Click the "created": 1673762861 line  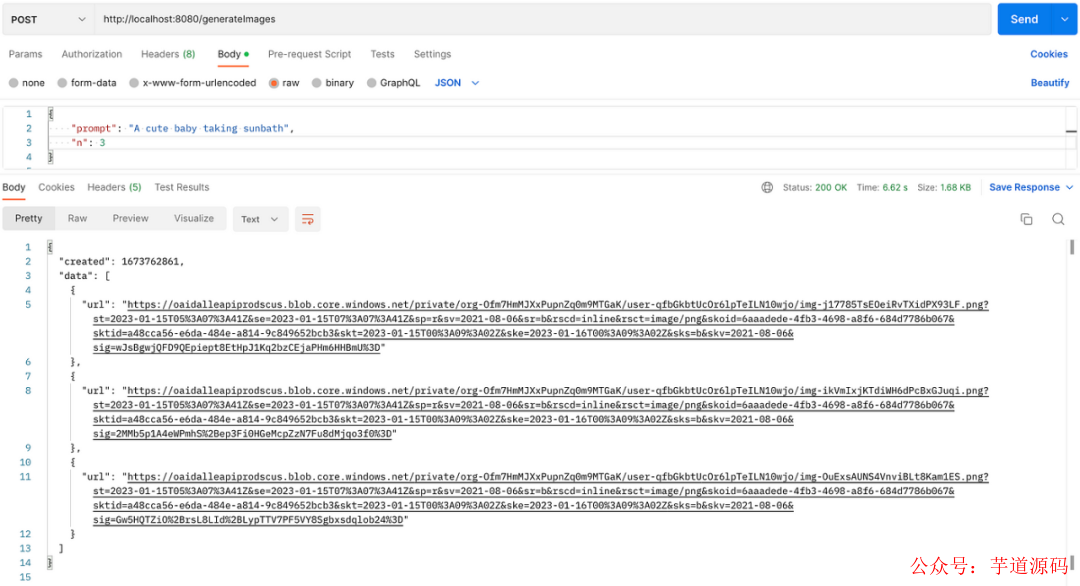121,261
